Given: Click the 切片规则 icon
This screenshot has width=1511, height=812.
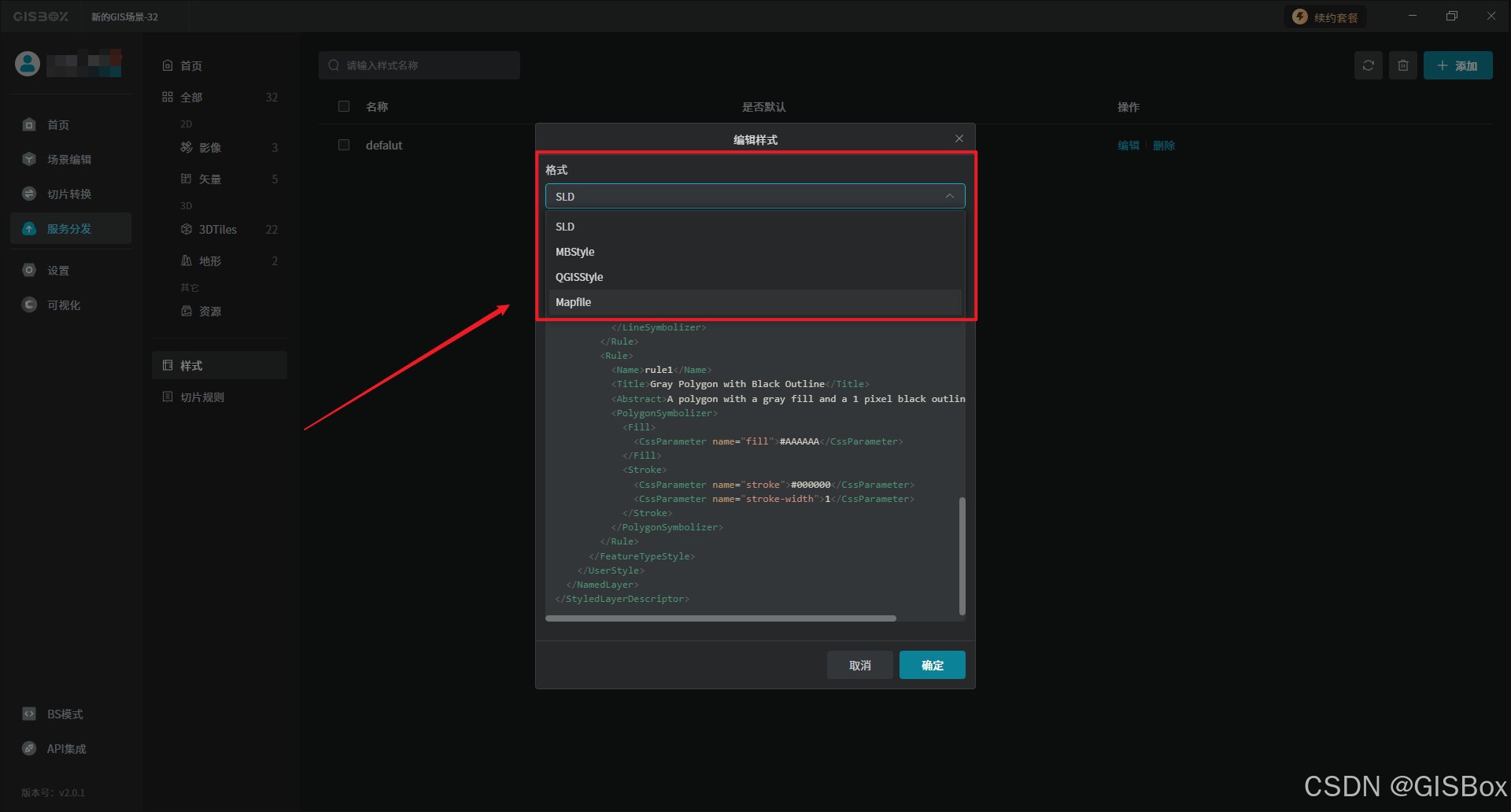Looking at the screenshot, I should click(x=168, y=397).
